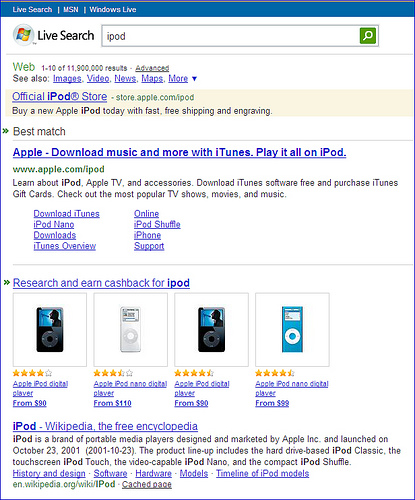Click the Live Search Windows logo

23,35
